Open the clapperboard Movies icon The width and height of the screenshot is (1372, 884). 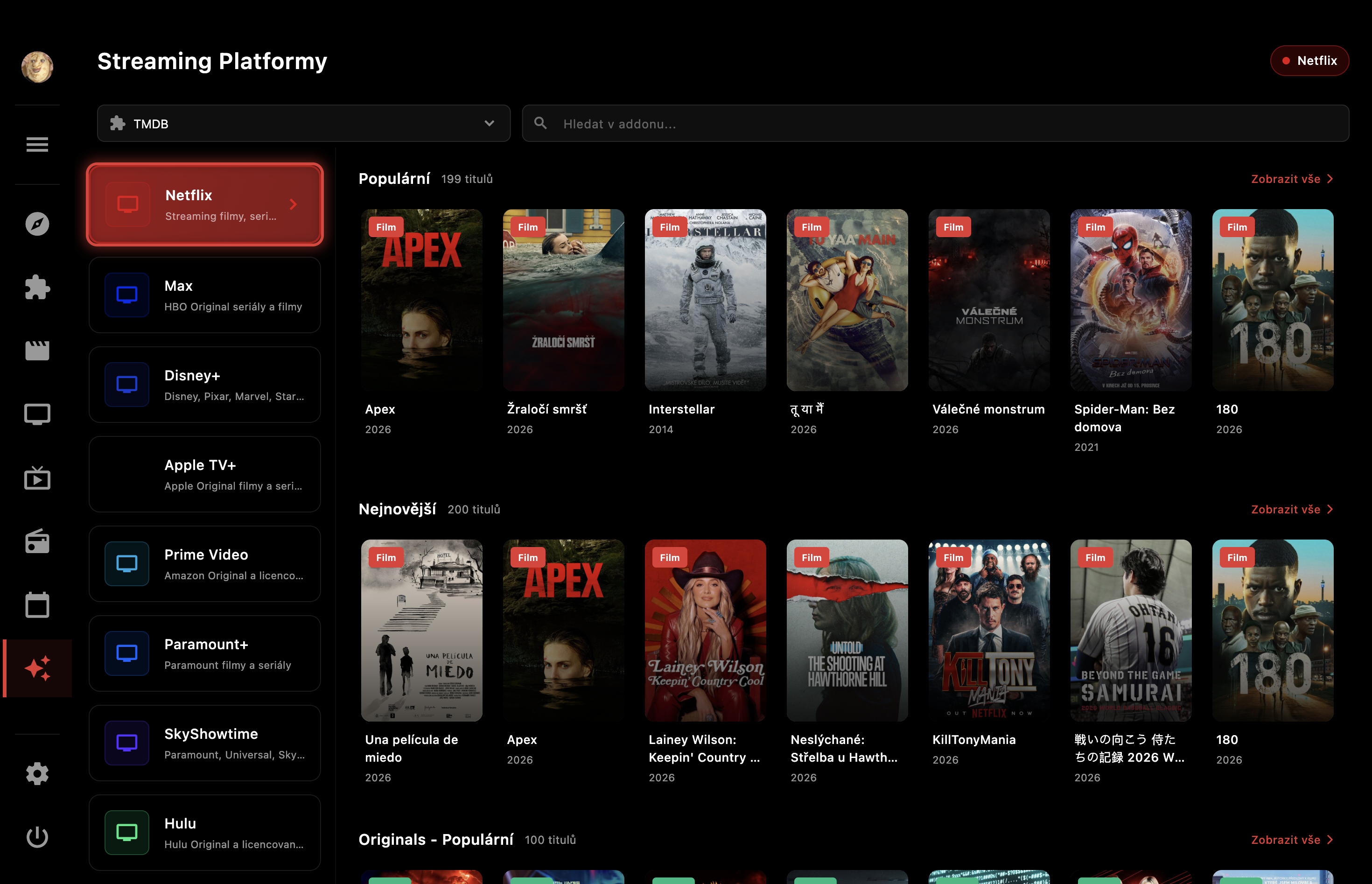37,350
